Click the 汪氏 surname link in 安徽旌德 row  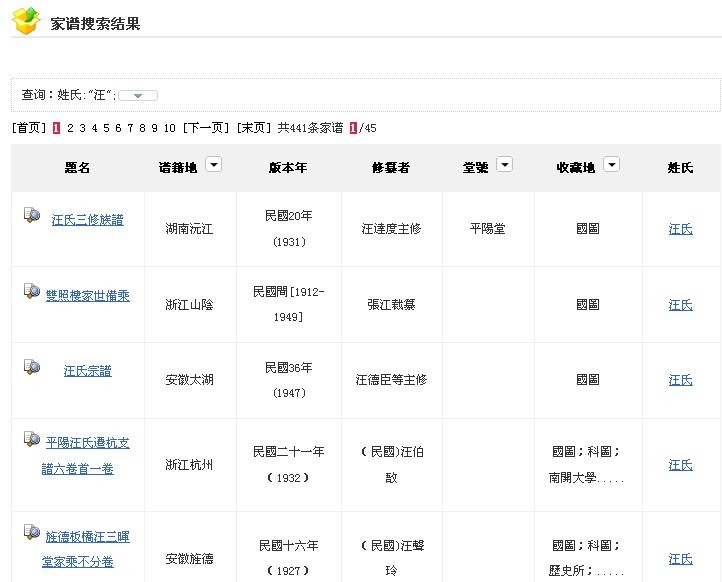pyautogui.click(x=681, y=559)
